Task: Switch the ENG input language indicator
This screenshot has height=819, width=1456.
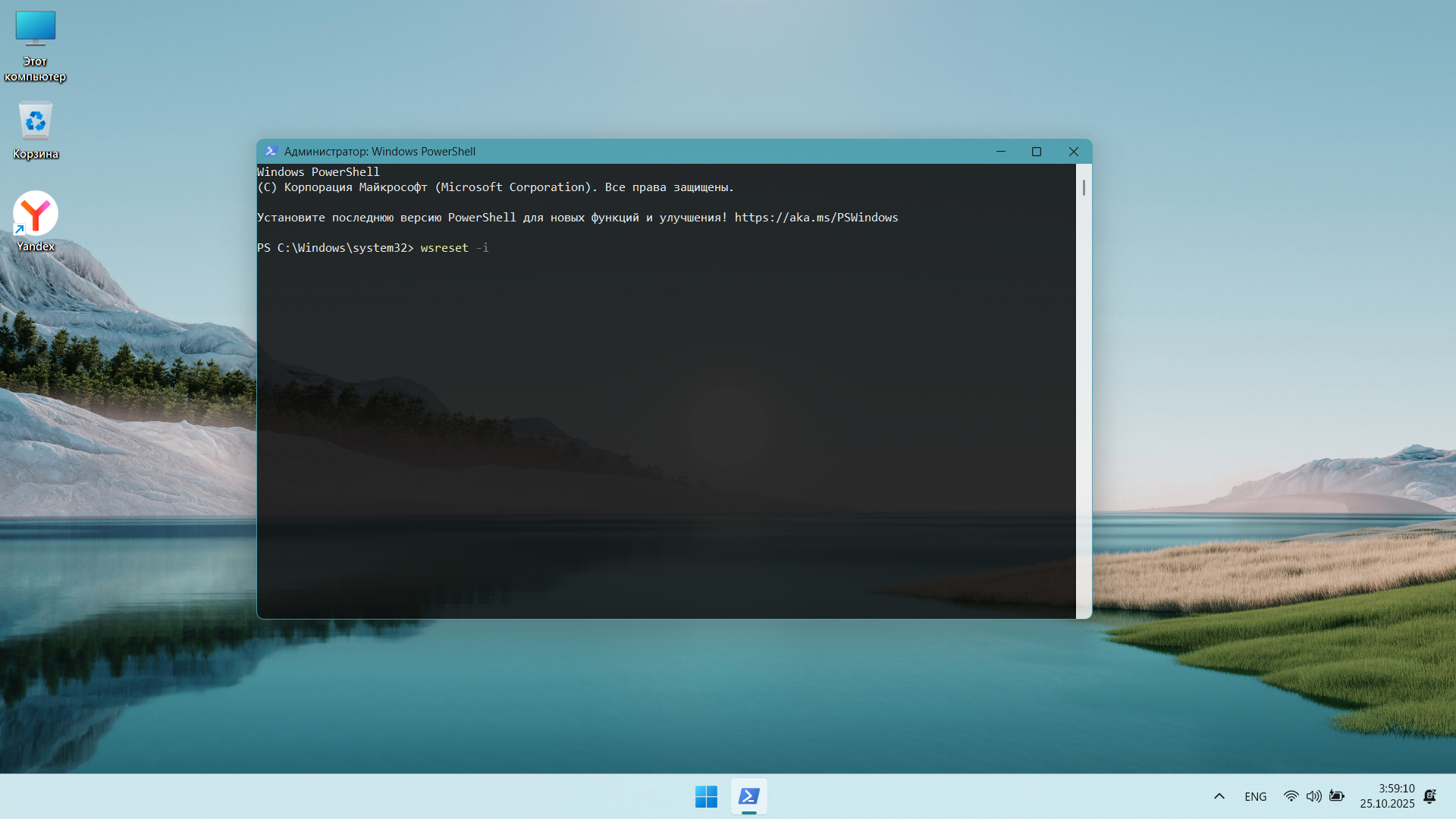Action: click(x=1255, y=796)
